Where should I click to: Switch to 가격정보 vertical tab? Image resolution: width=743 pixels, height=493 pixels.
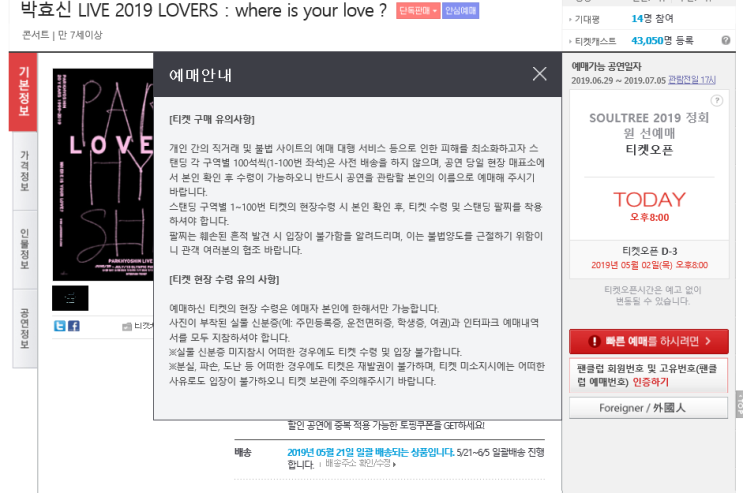[x=25, y=171]
